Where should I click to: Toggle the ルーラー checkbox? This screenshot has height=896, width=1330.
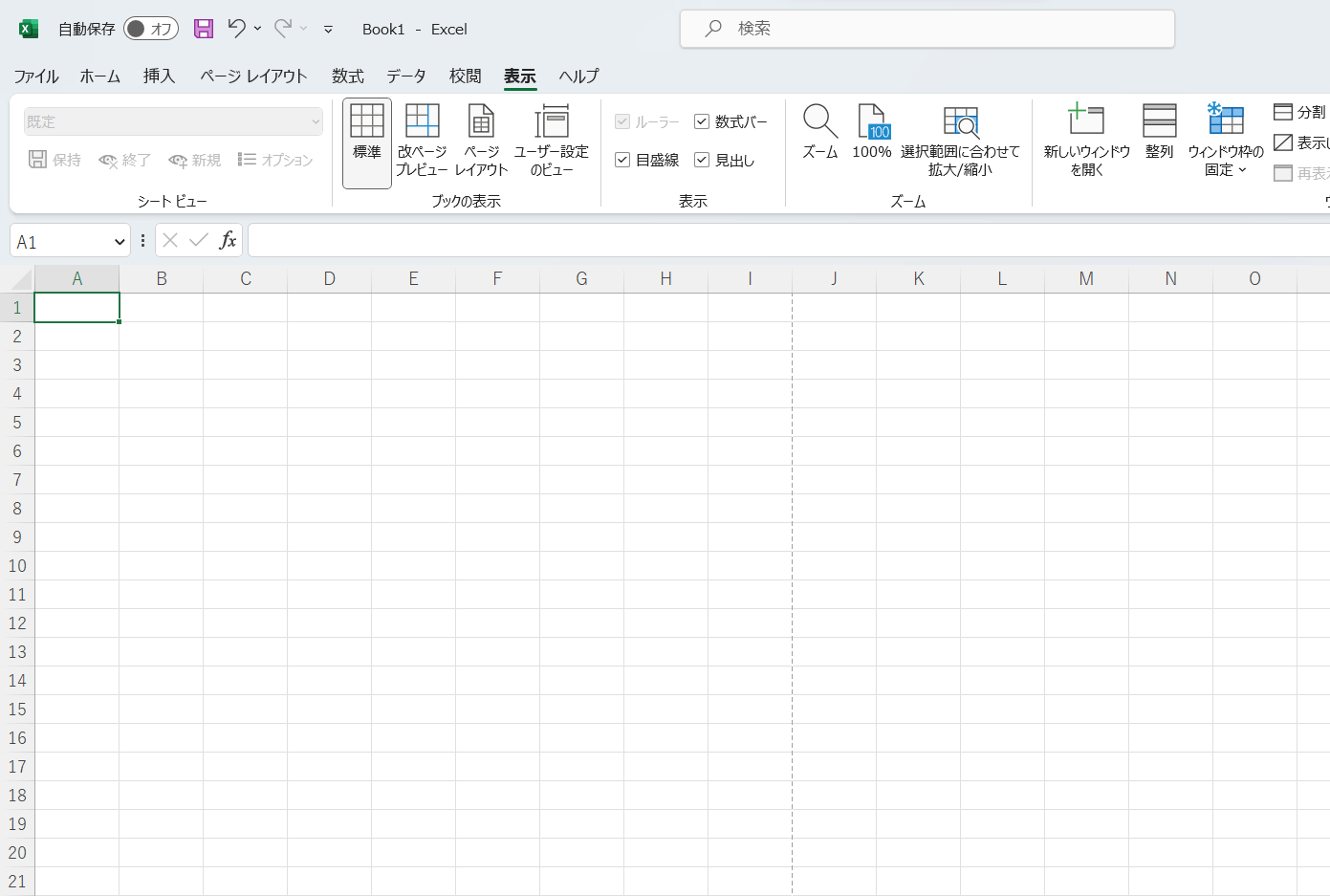coord(622,121)
